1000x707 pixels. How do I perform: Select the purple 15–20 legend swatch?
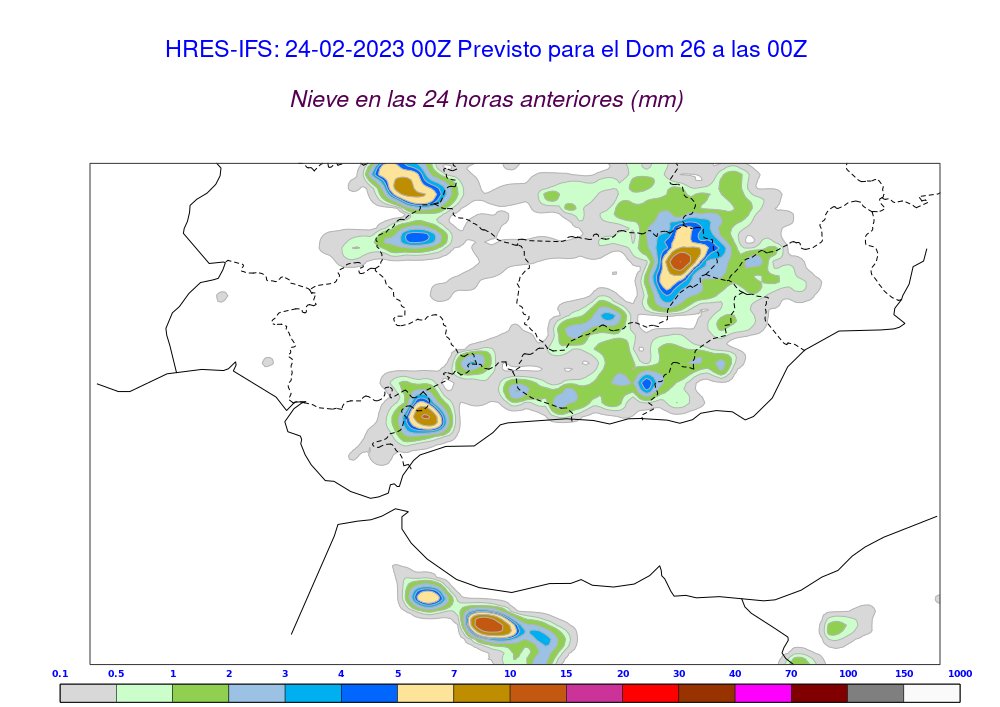point(594,693)
